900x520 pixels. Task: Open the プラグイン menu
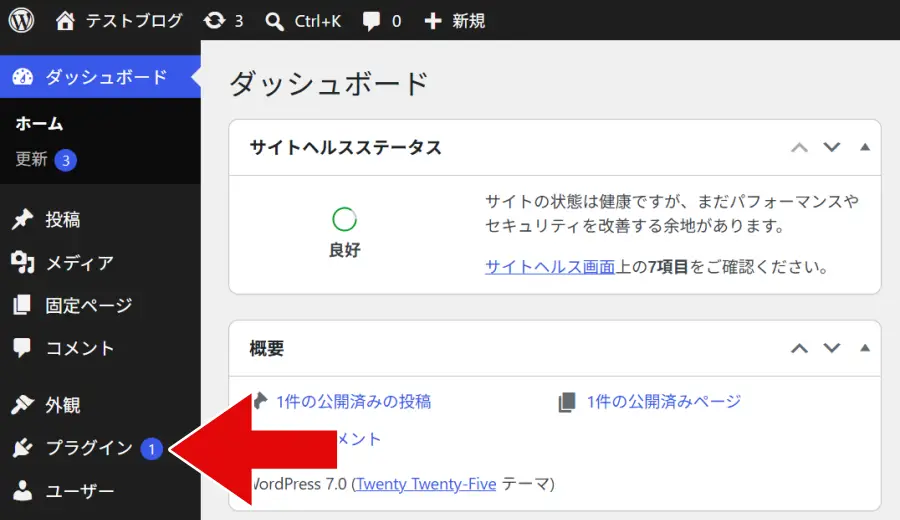[89, 448]
